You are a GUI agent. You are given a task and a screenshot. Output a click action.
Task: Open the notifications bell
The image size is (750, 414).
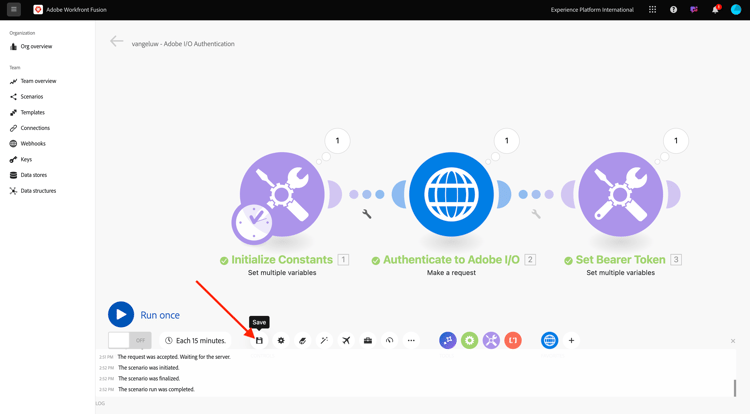pos(715,10)
